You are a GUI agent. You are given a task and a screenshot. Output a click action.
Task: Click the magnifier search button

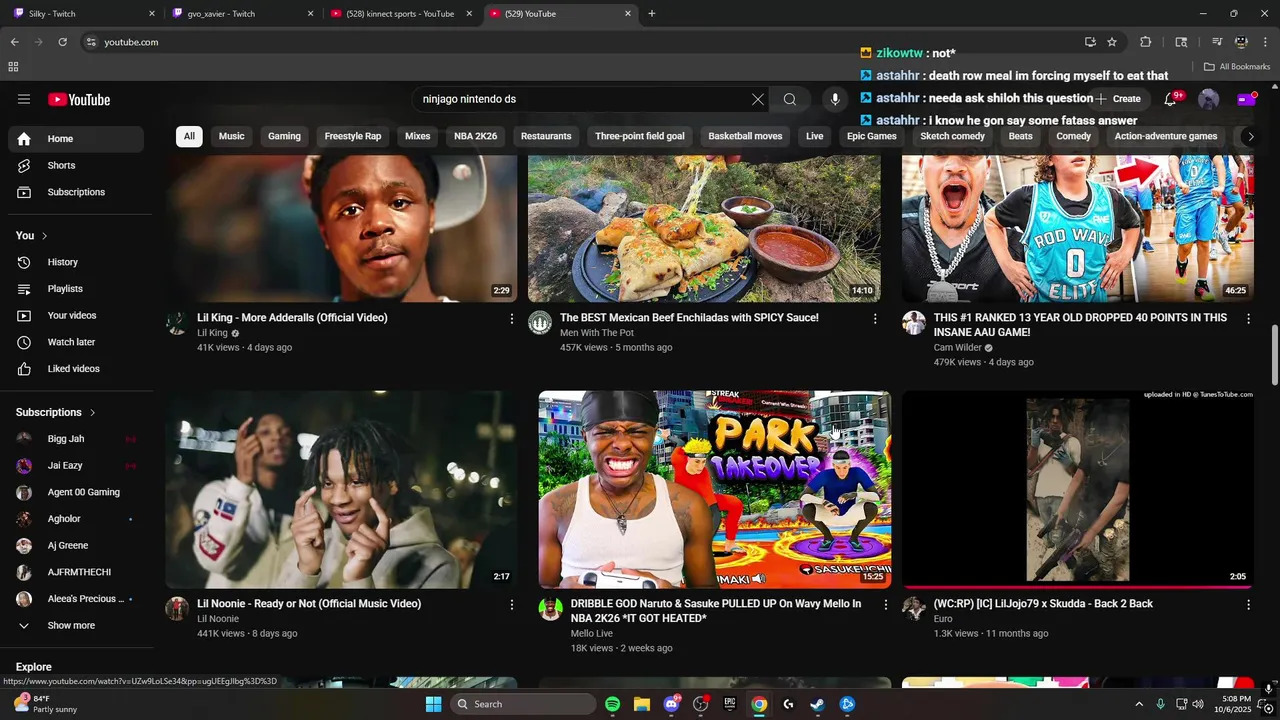point(790,99)
